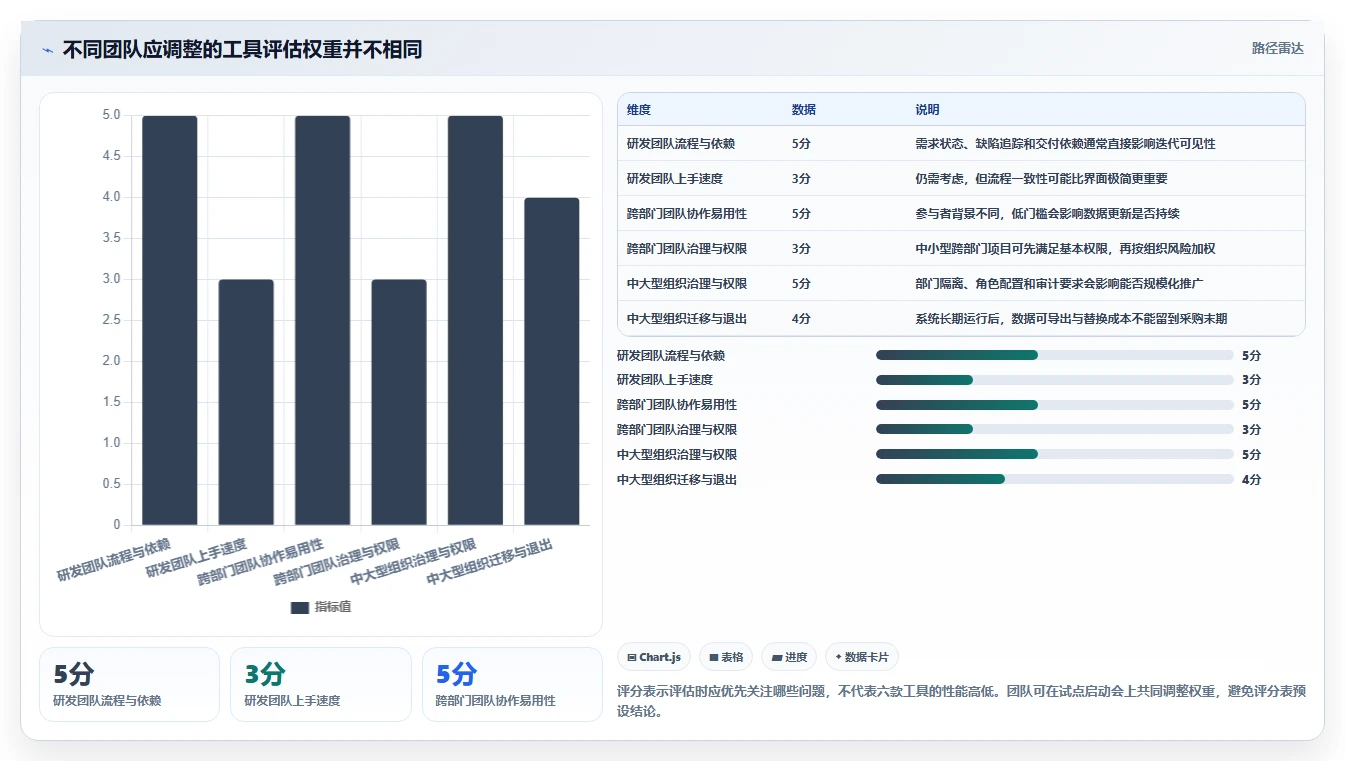The height and width of the screenshot is (761, 1345).
Task: Click the 4分 value in table
Action: 801,319
